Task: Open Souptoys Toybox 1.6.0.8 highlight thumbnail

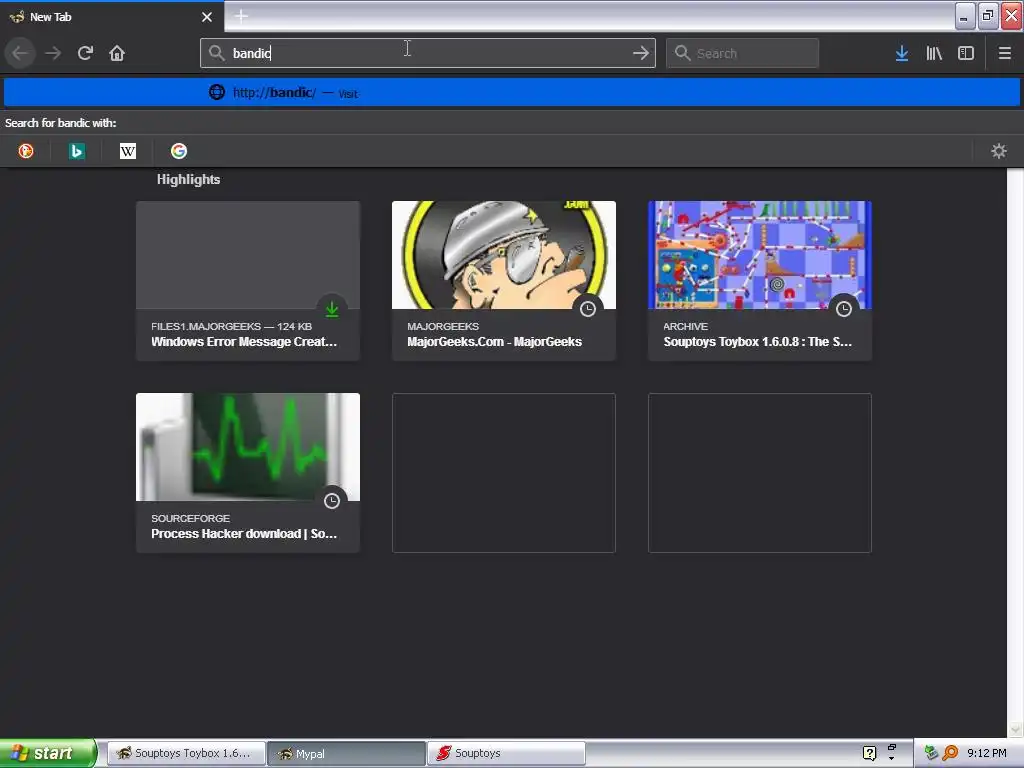Action: (x=760, y=255)
